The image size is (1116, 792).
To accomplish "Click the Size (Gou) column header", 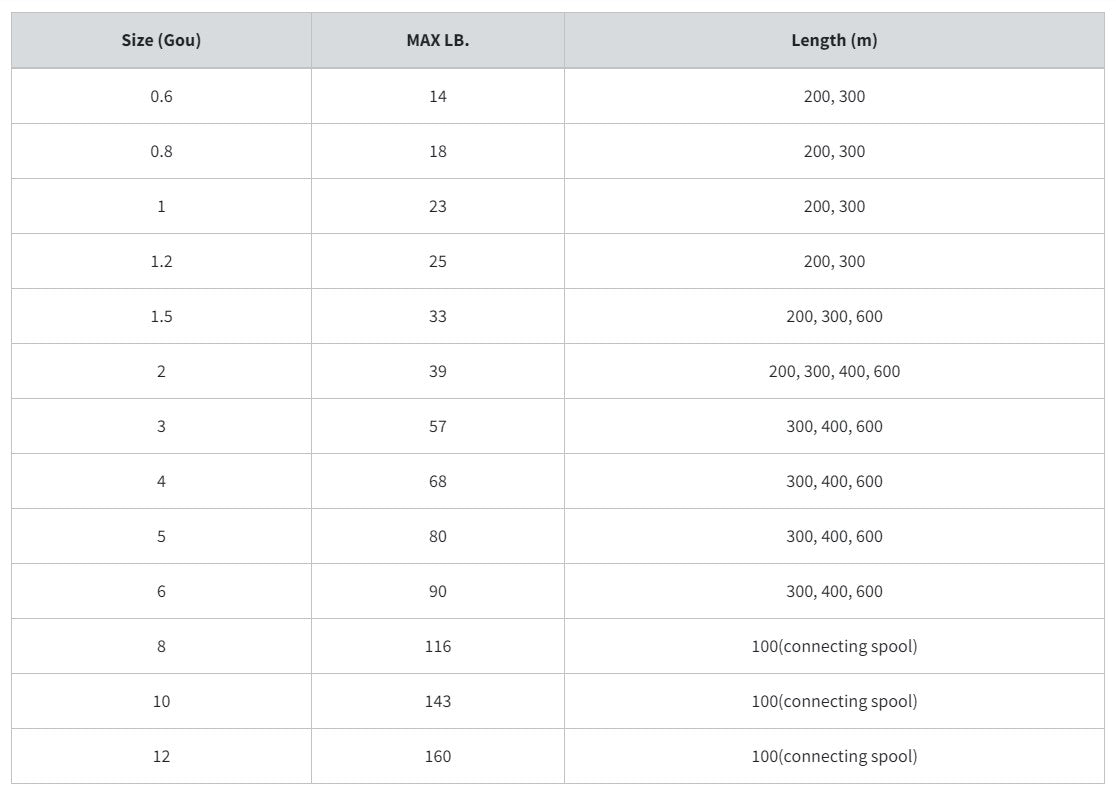I will click(161, 41).
